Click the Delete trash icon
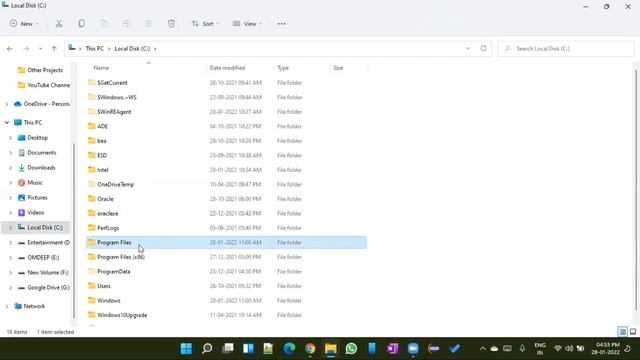This screenshot has width=640, height=360. (x=171, y=24)
